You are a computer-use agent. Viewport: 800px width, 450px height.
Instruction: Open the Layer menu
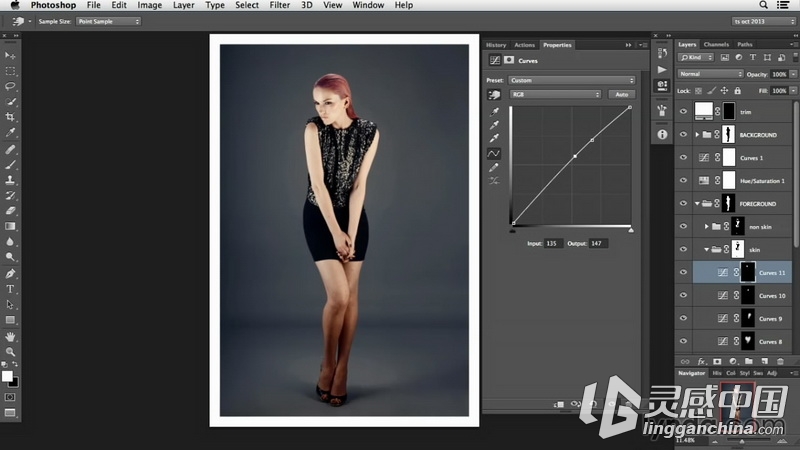183,5
